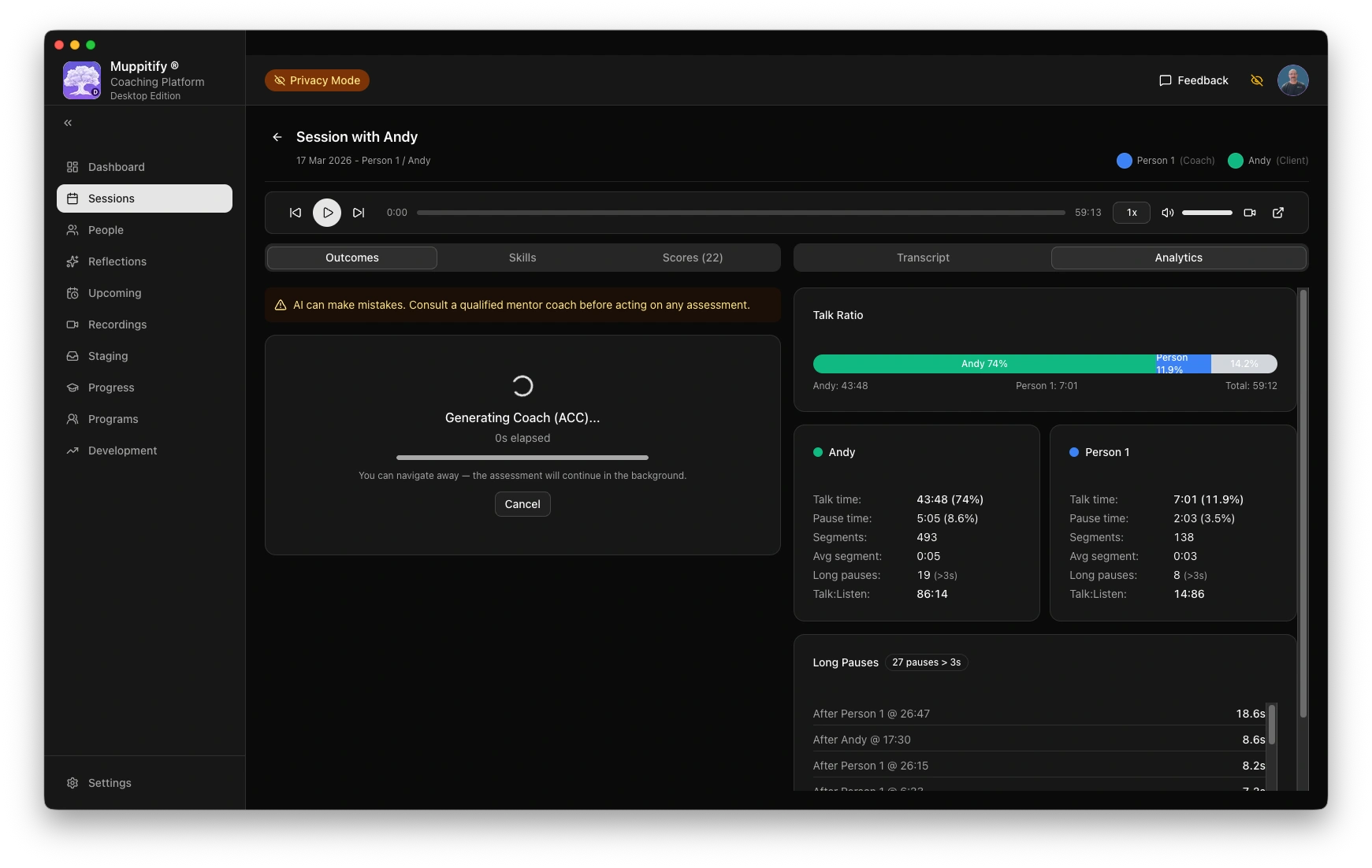The image size is (1372, 868).
Task: Skip to previous track icon
Action: point(296,213)
